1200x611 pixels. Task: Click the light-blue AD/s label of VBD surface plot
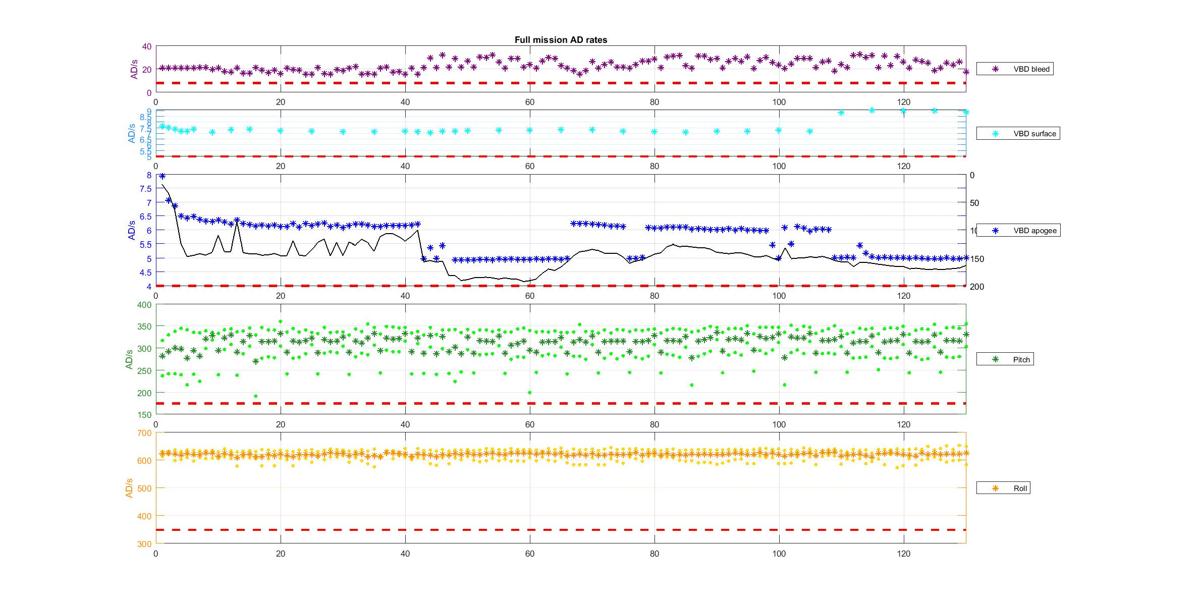click(133, 133)
